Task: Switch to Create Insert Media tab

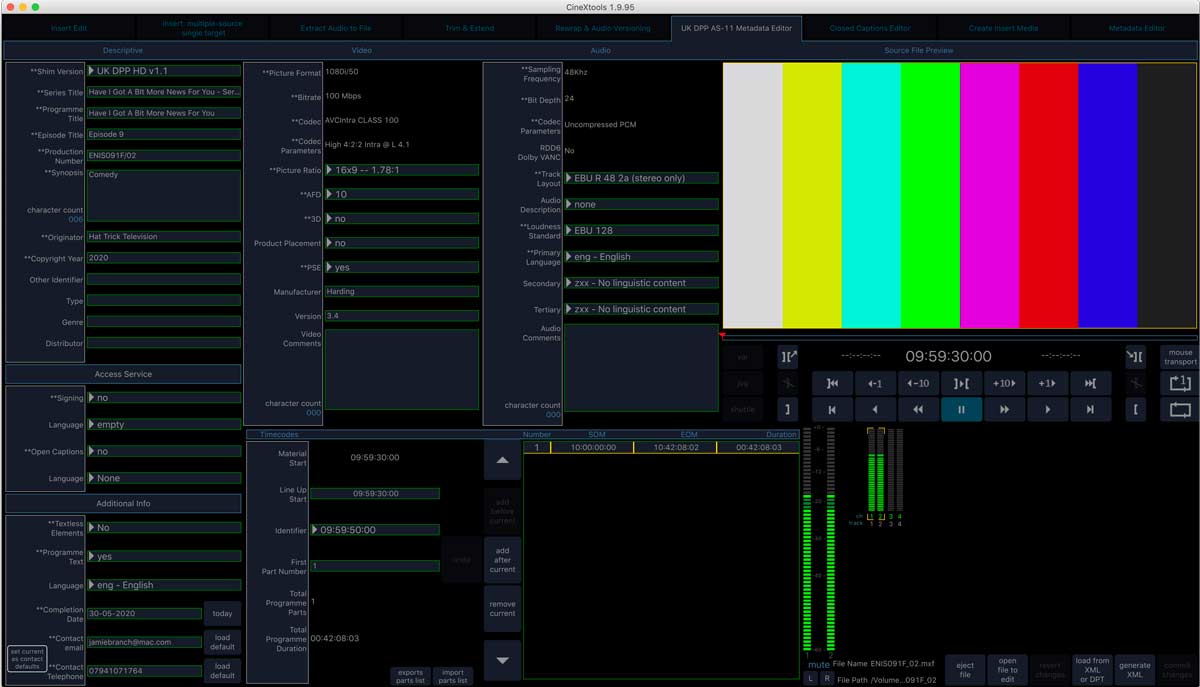Action: 1003,28
